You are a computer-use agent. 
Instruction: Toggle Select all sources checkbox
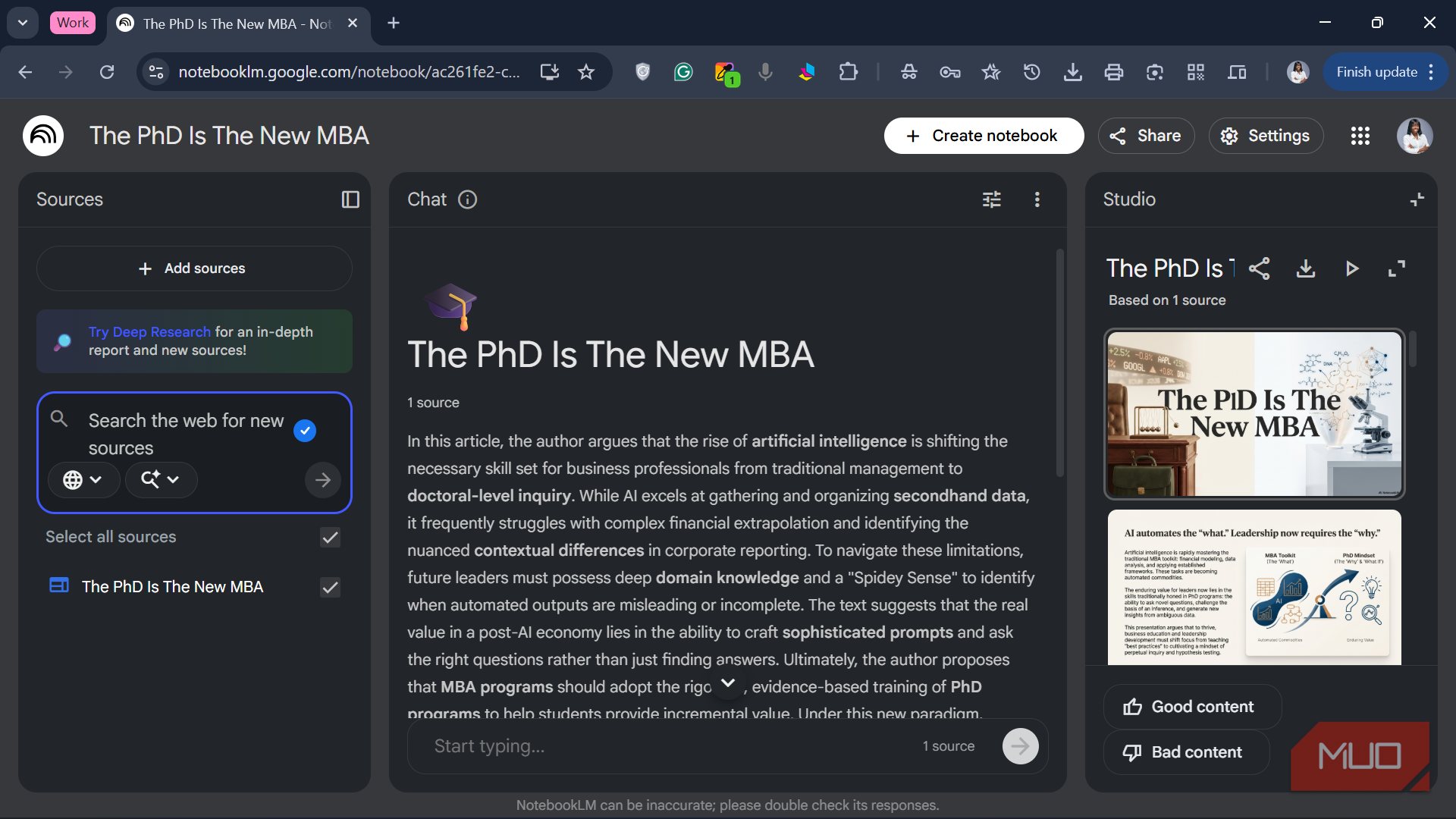330,538
